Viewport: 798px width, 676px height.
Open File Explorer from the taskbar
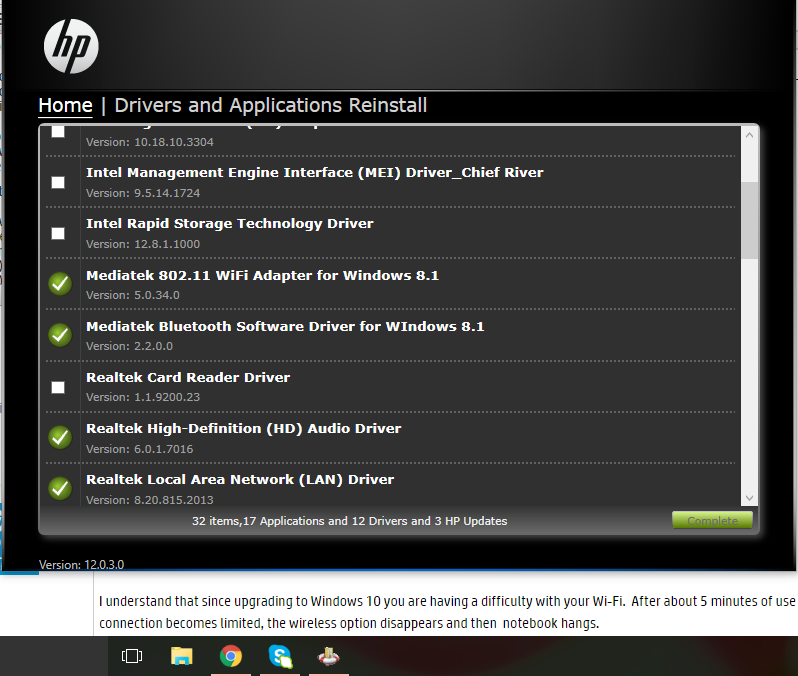181,656
